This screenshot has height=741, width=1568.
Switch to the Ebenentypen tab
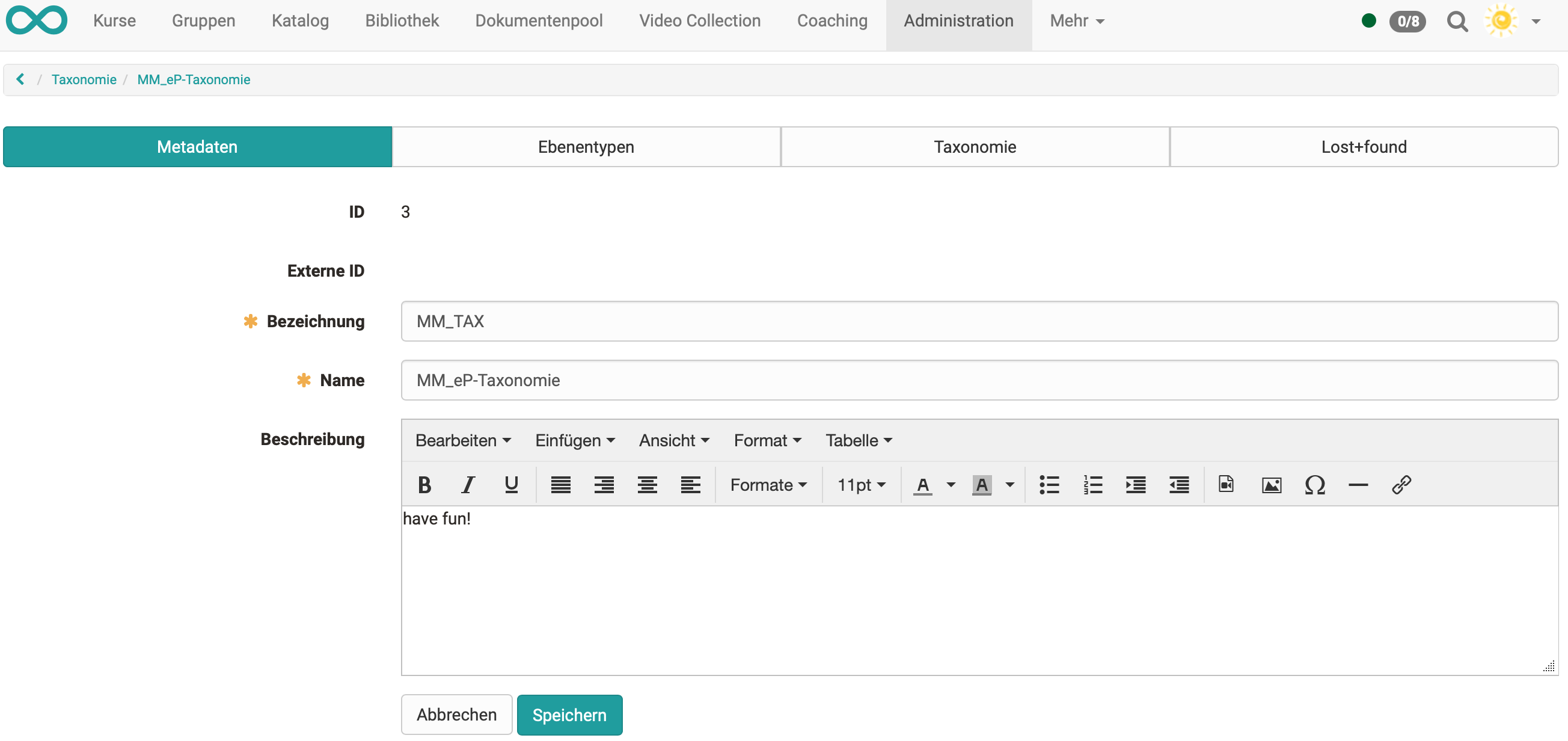586,147
